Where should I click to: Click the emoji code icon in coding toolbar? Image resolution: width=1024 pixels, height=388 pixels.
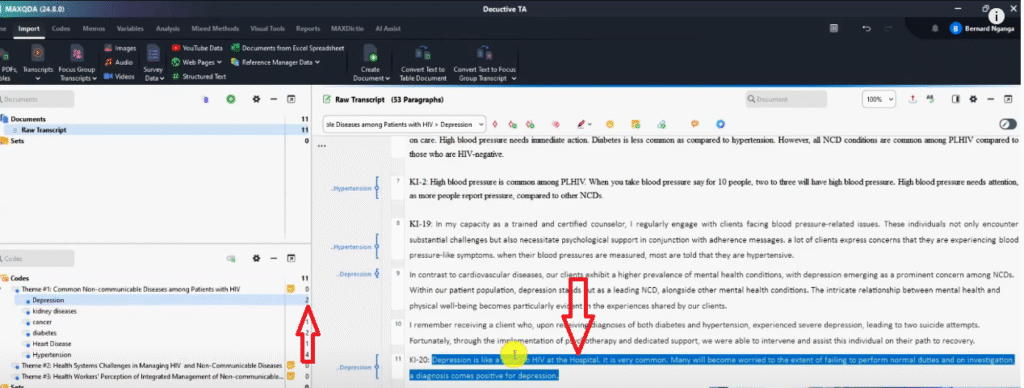[609, 123]
